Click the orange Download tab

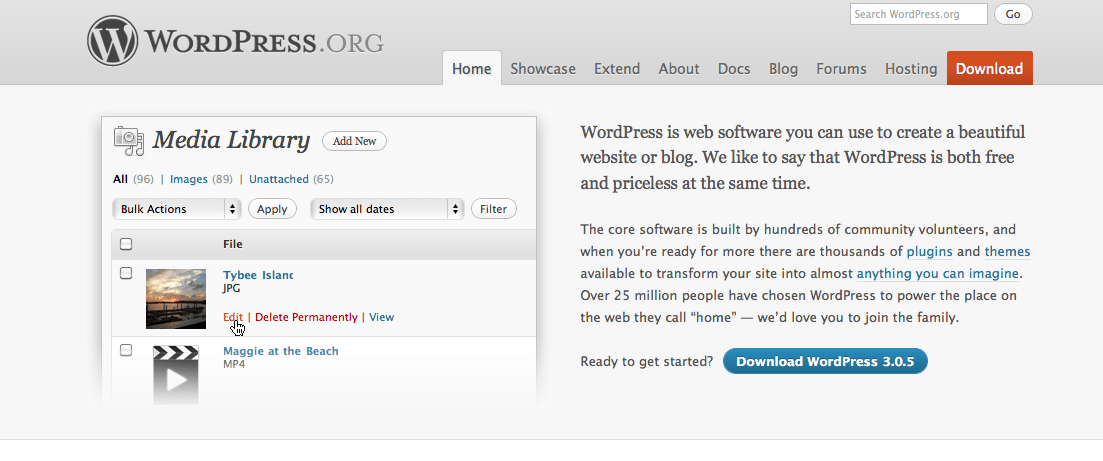coord(990,68)
